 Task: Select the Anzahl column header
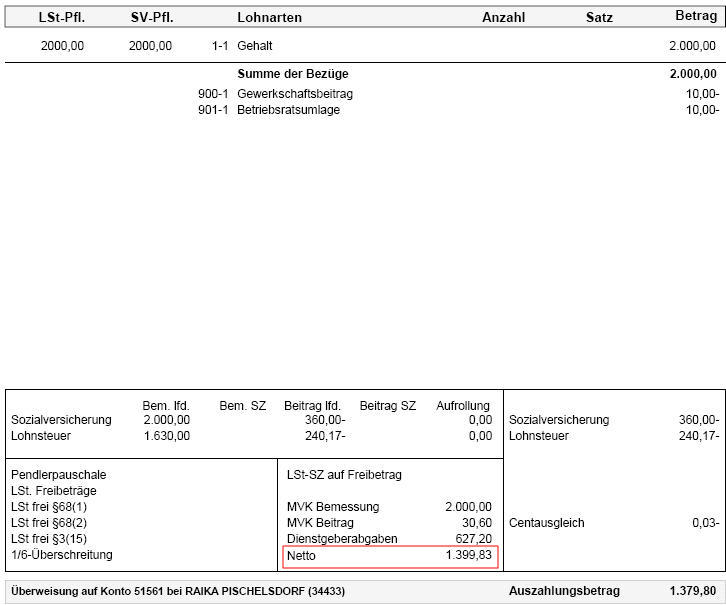[503, 18]
